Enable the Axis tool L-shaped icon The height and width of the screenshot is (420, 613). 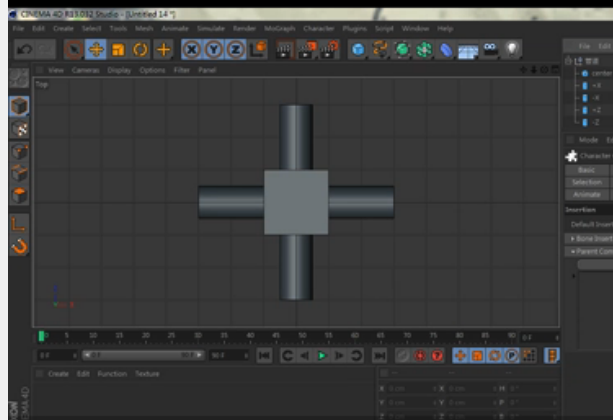click(x=19, y=224)
